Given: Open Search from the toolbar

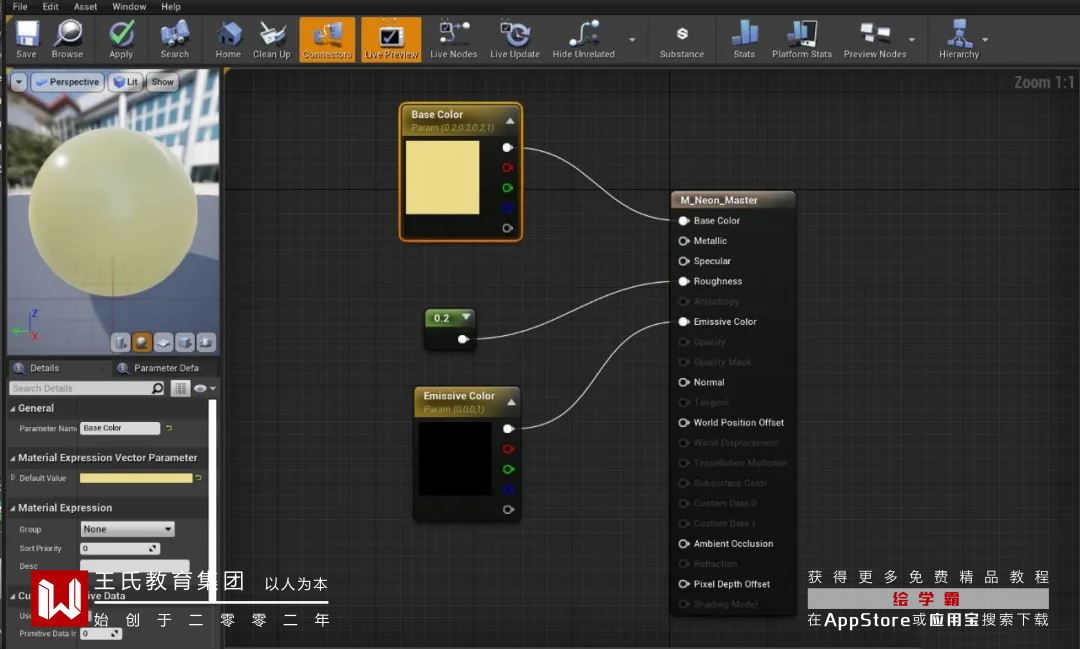Looking at the screenshot, I should click(x=175, y=39).
